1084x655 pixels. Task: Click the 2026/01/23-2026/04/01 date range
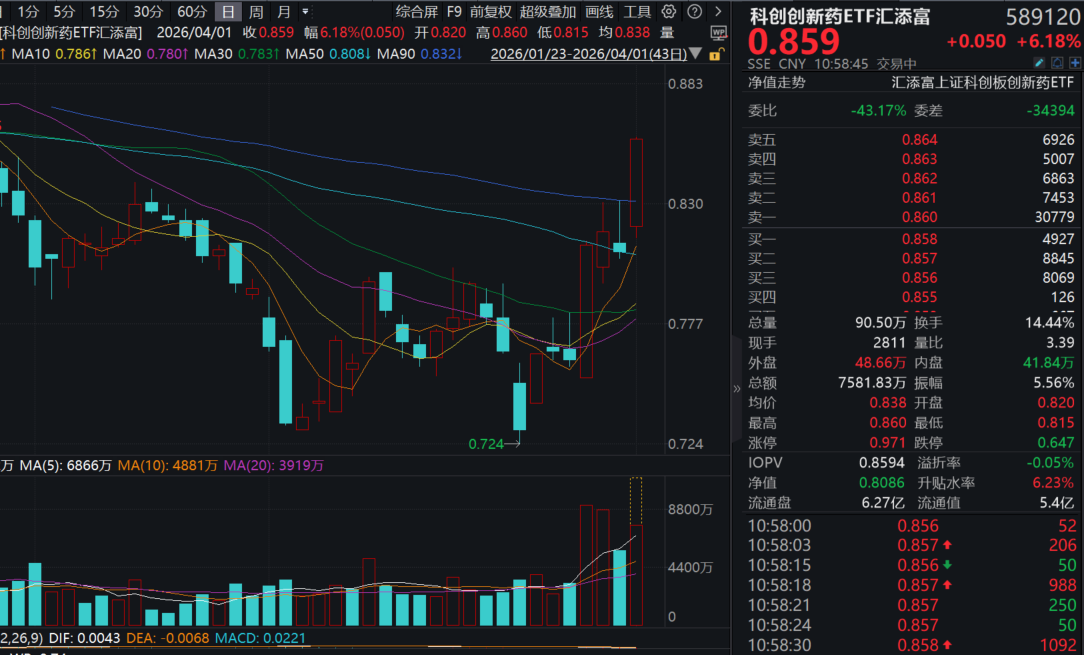pos(588,54)
